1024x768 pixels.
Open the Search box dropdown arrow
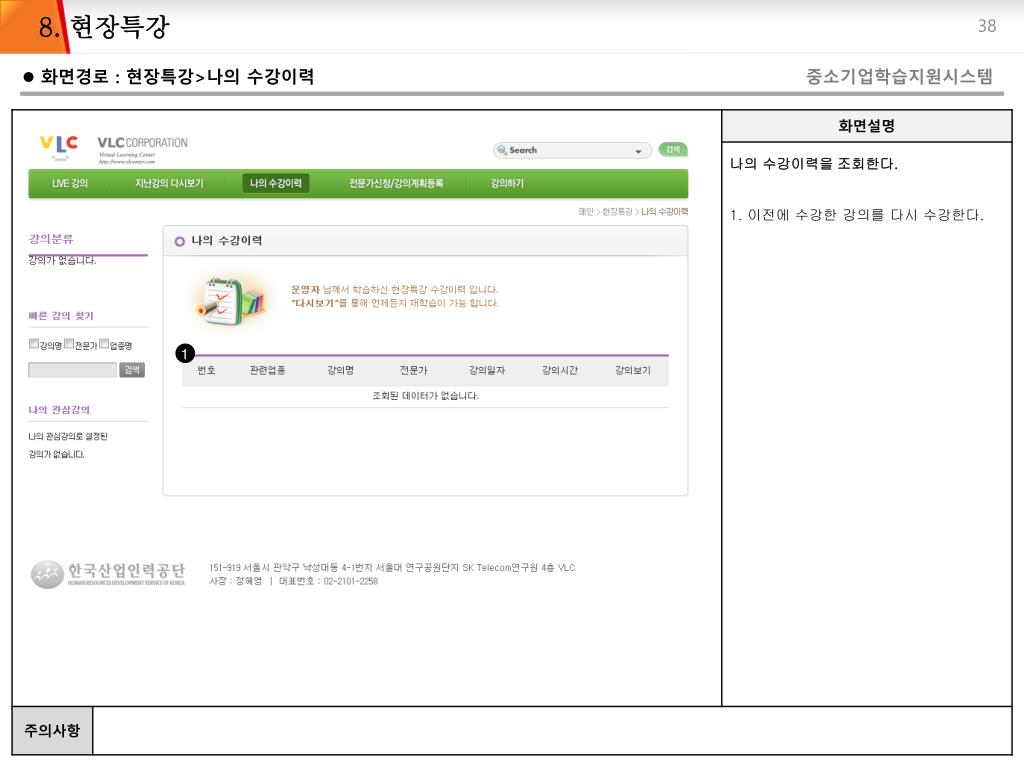click(x=638, y=151)
